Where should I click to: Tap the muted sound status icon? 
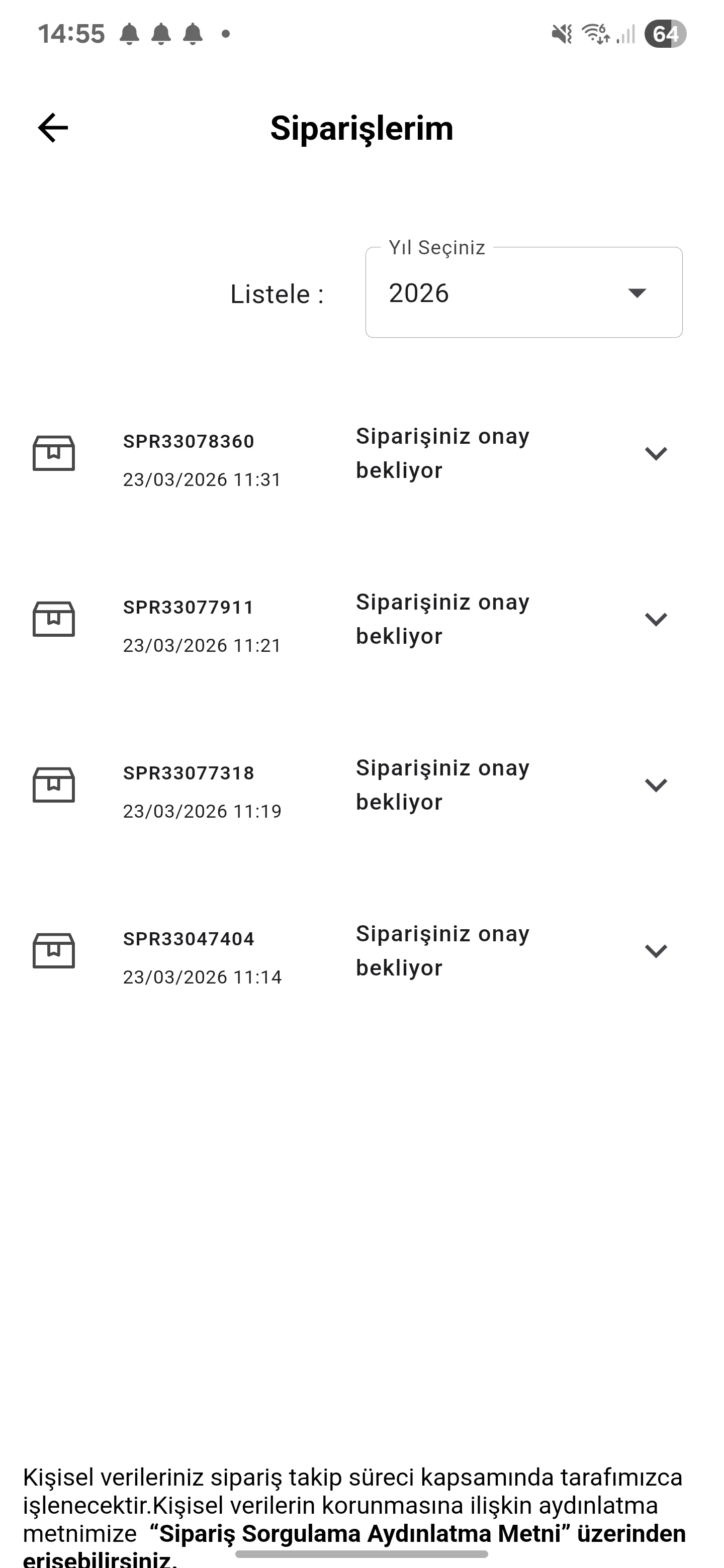562,34
